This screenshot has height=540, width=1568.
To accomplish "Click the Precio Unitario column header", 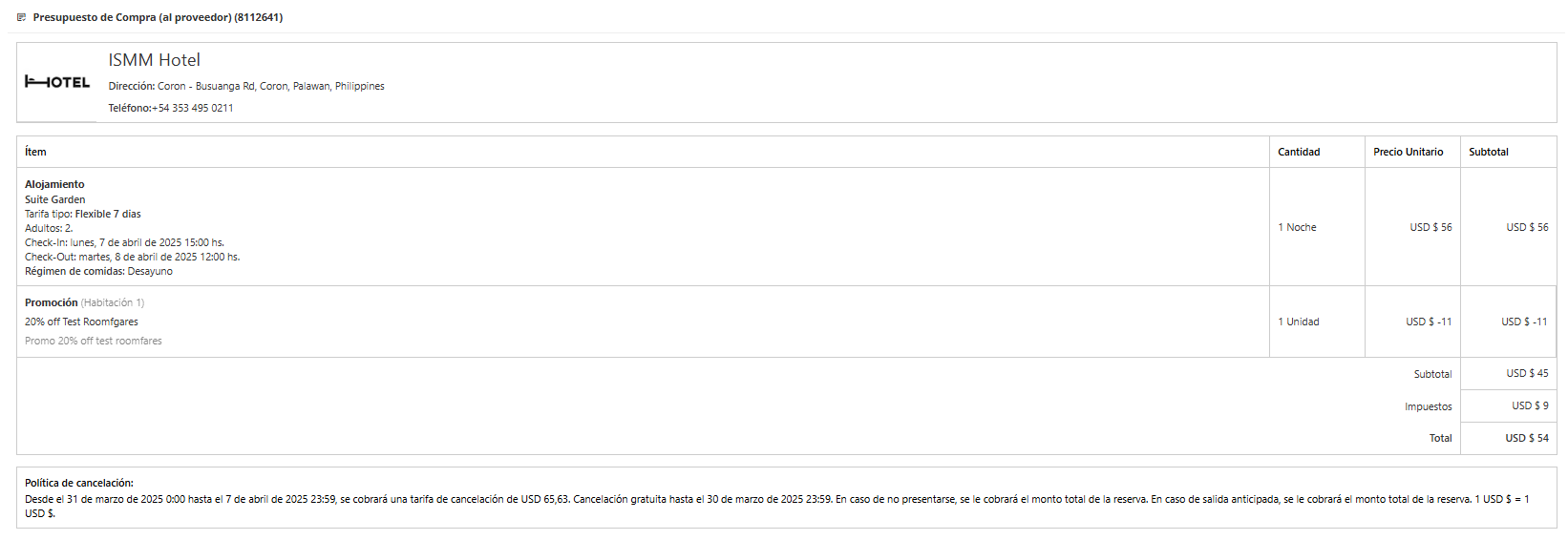I will 1408,152.
